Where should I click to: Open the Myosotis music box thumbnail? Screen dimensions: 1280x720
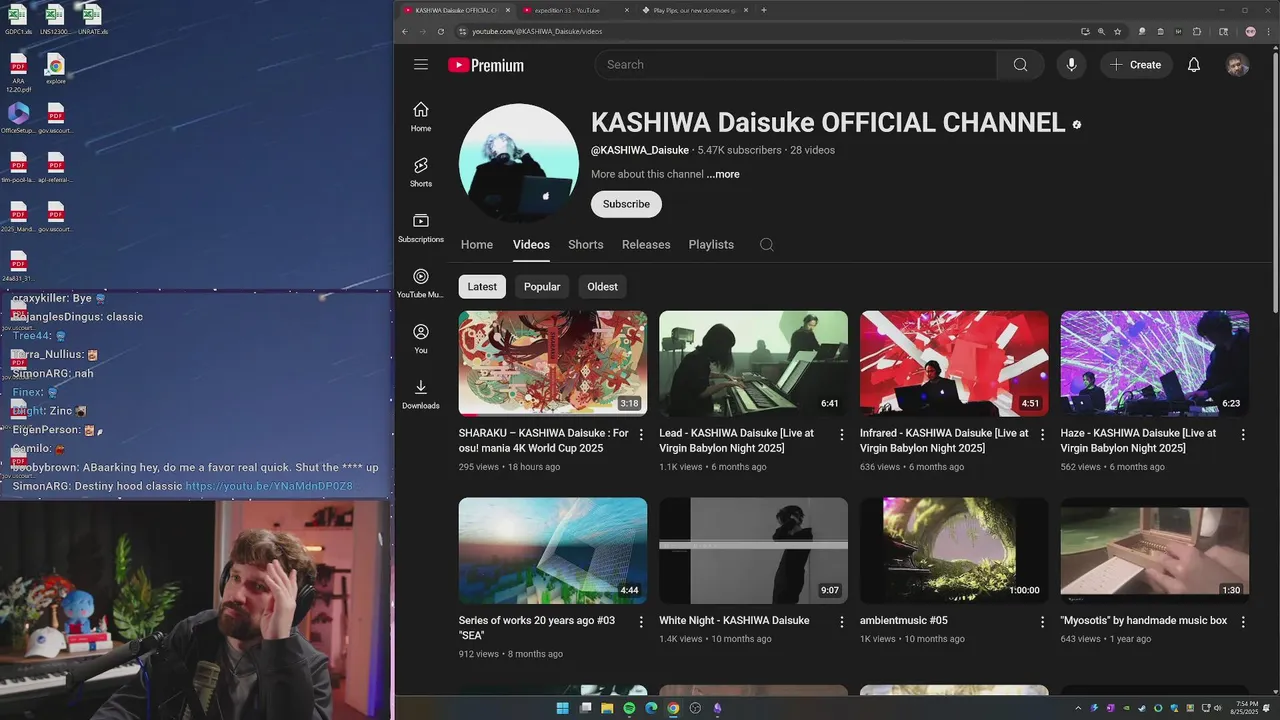(1155, 550)
